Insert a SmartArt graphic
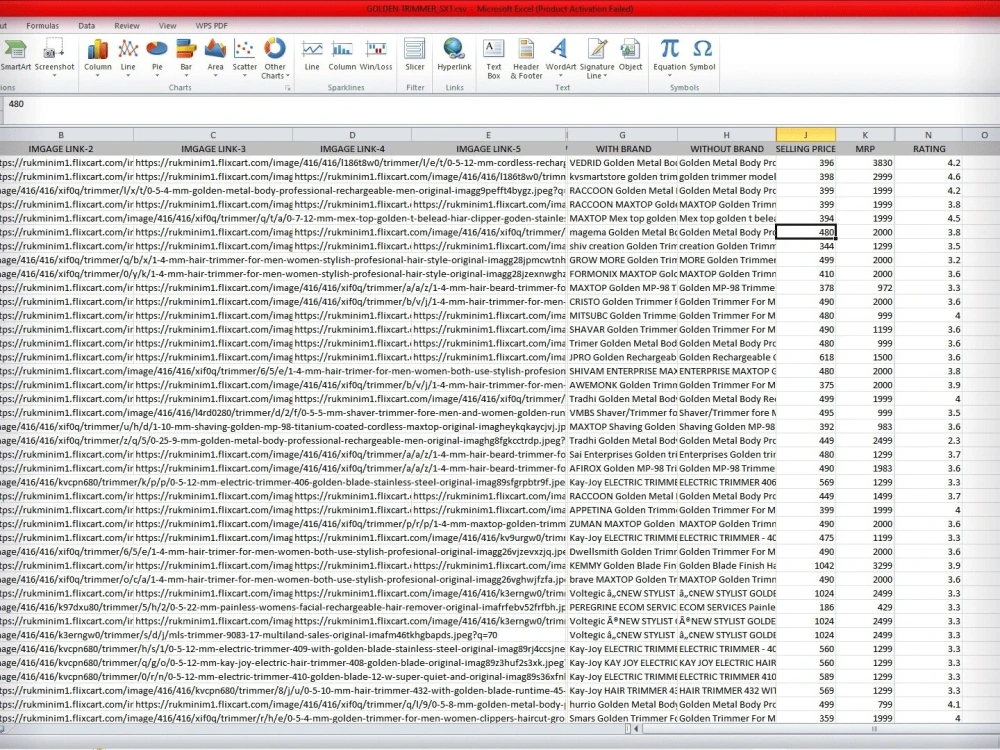The height and width of the screenshot is (750, 1000). pos(15,55)
